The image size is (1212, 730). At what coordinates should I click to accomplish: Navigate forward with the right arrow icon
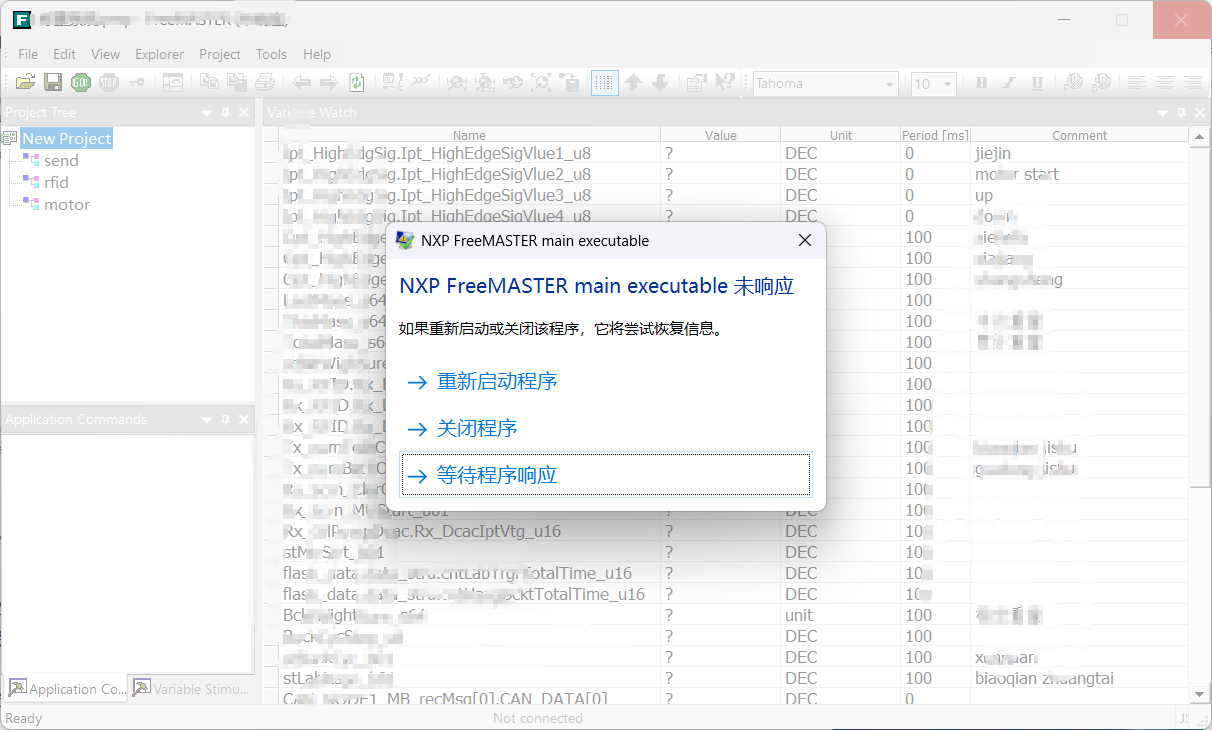click(328, 83)
